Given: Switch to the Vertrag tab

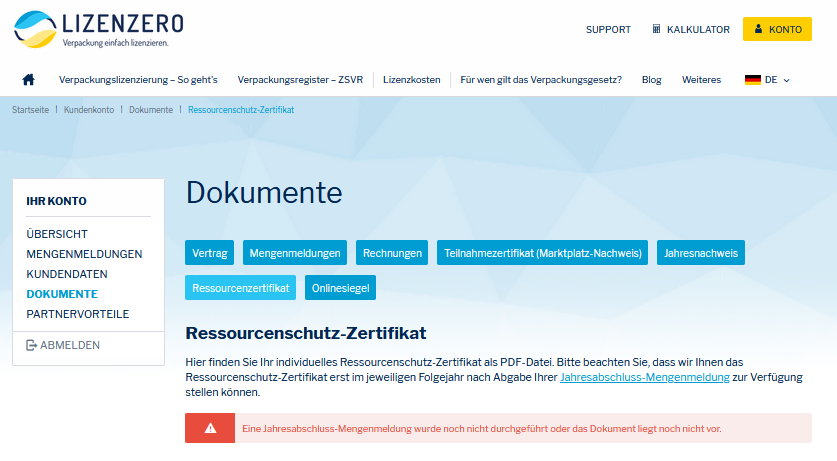Looking at the screenshot, I should 209,252.
